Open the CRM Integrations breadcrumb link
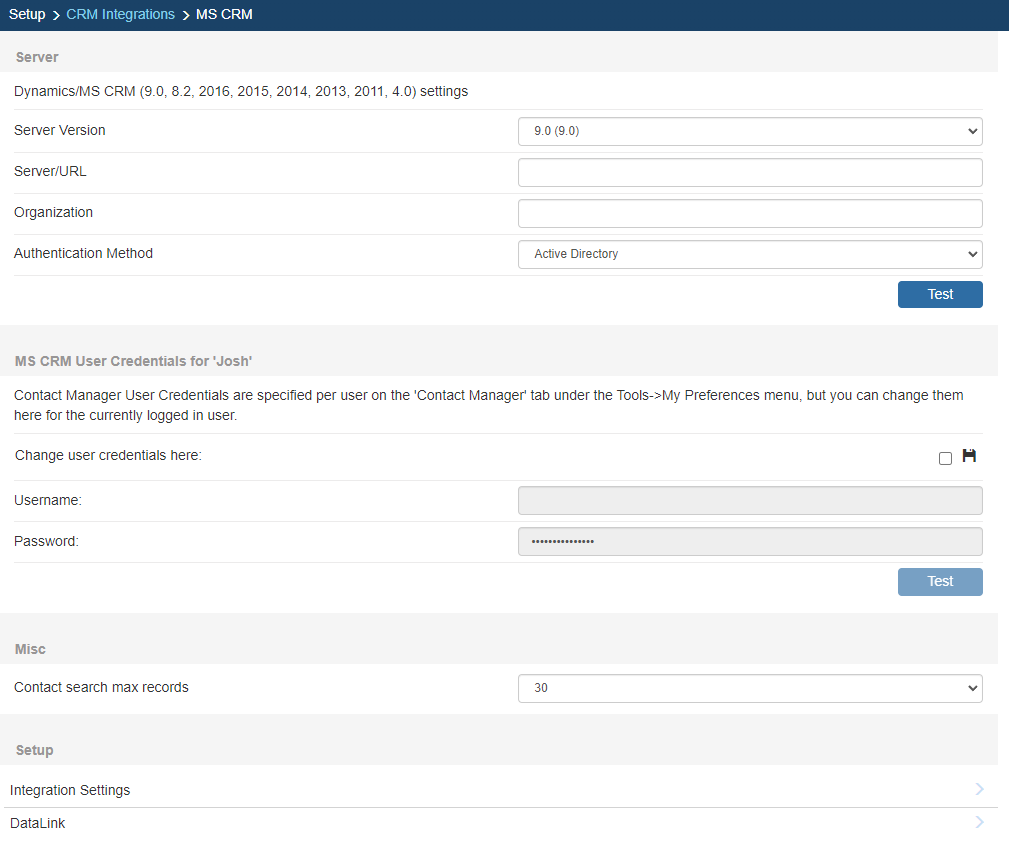The image size is (1009, 844). coord(120,14)
